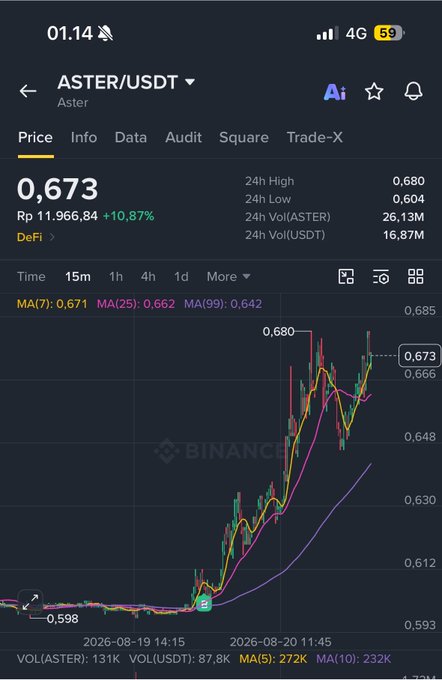
Task: Tap the 24h Low value 0,604
Action: click(x=409, y=199)
